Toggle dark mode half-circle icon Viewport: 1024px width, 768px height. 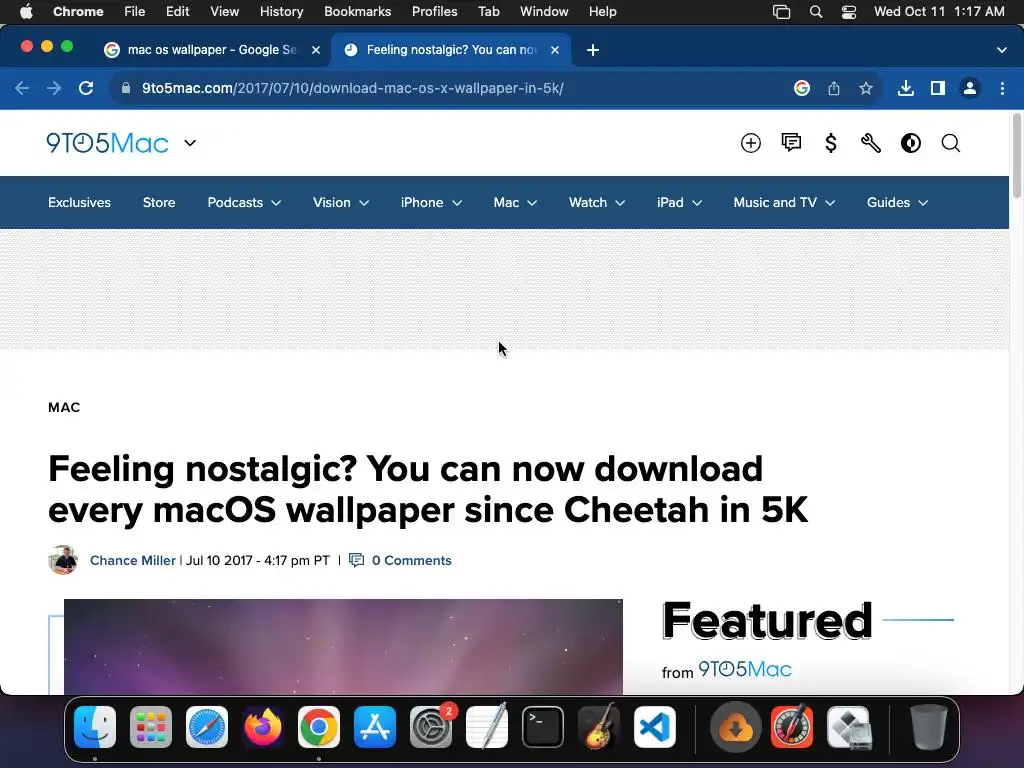pos(911,143)
